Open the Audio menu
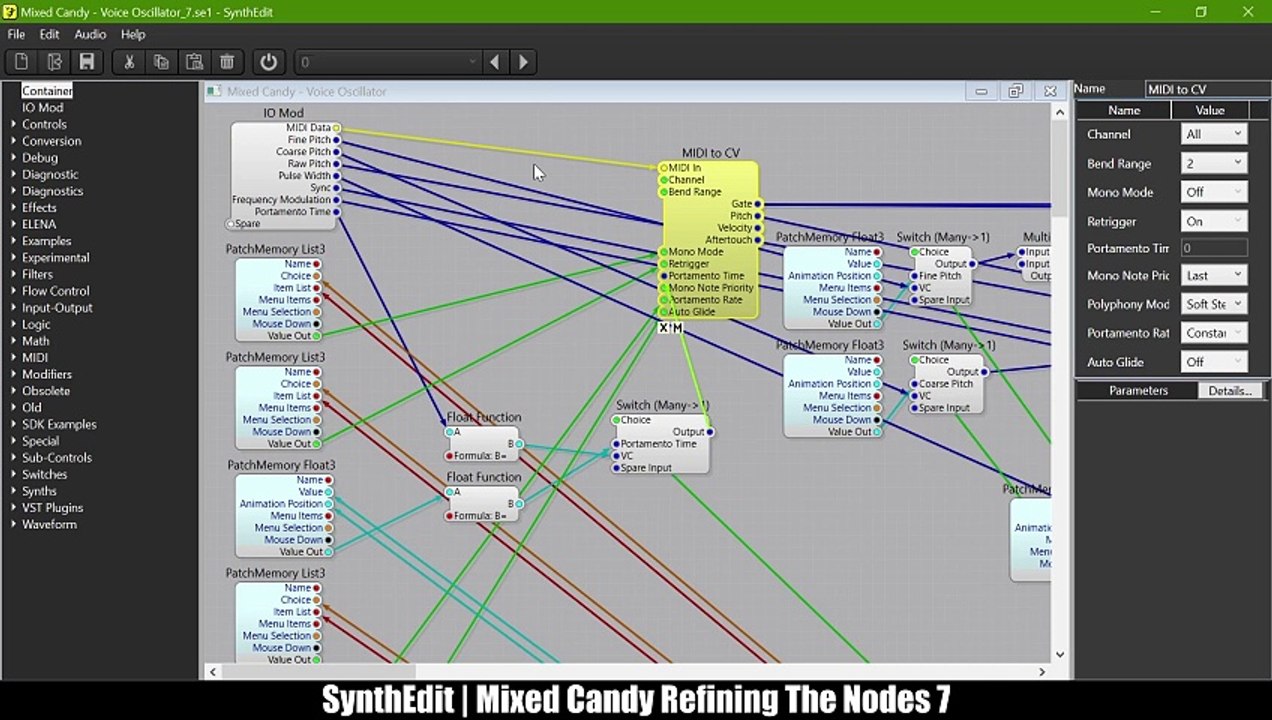1272x720 pixels. point(90,34)
